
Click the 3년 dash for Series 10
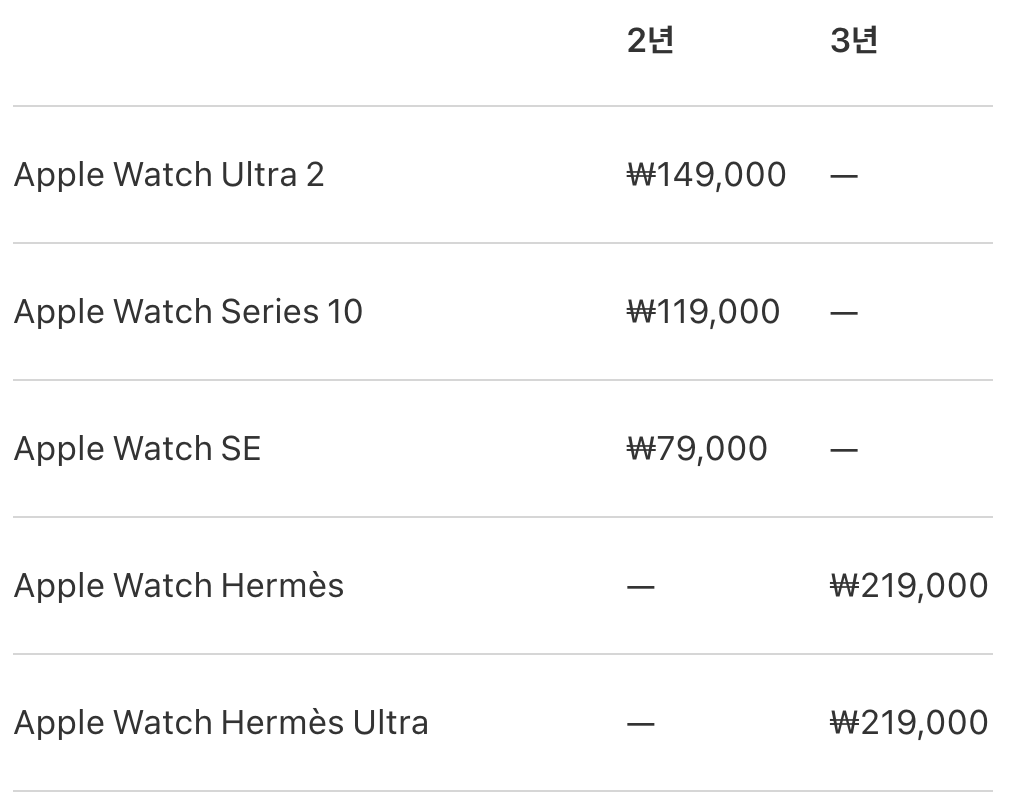(844, 313)
